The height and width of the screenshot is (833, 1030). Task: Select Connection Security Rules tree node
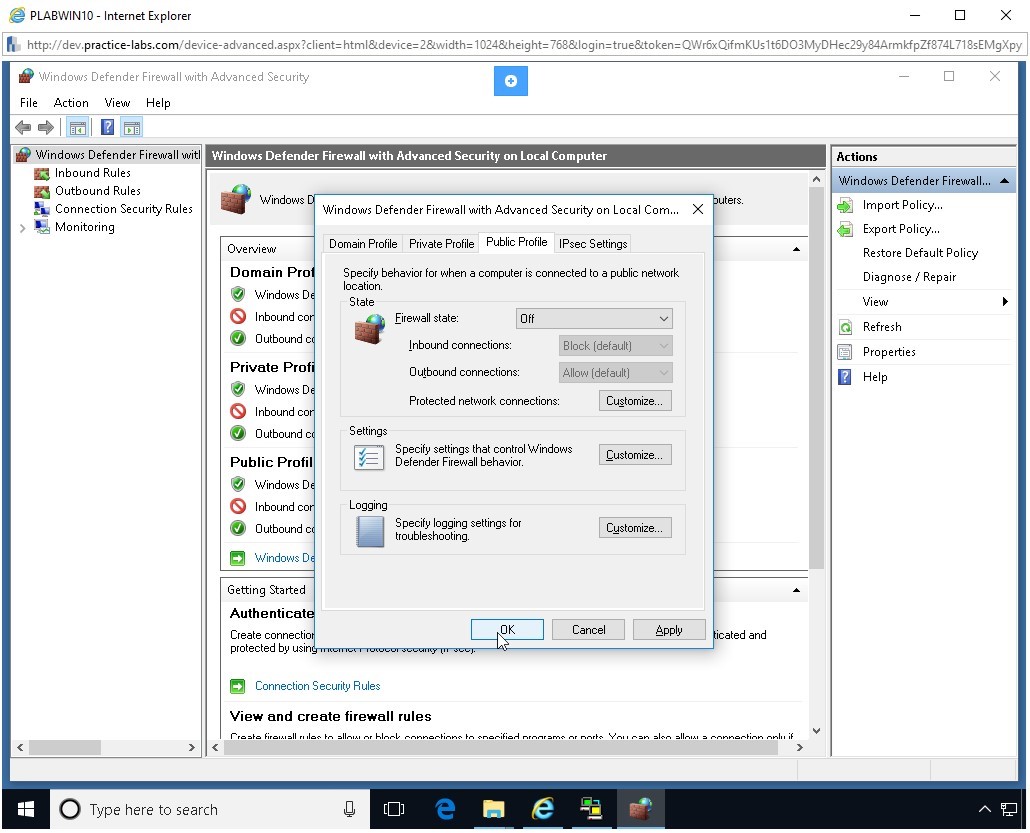pos(123,209)
